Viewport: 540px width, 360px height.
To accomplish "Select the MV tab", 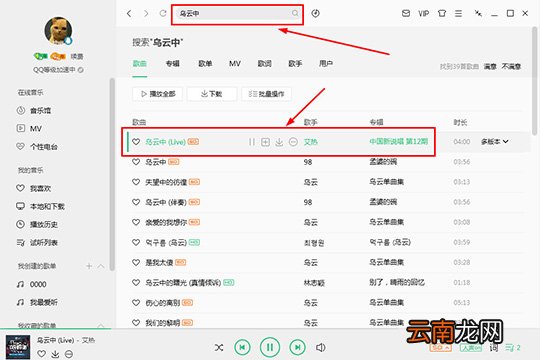I will 235,63.
